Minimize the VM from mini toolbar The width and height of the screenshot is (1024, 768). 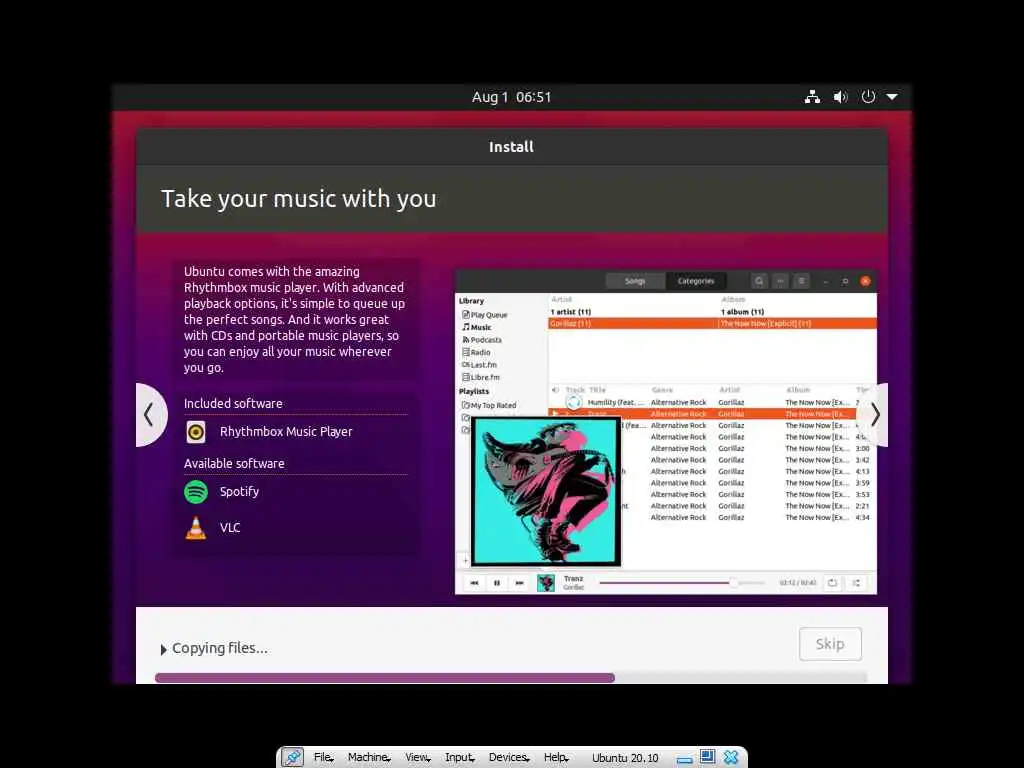coord(684,760)
